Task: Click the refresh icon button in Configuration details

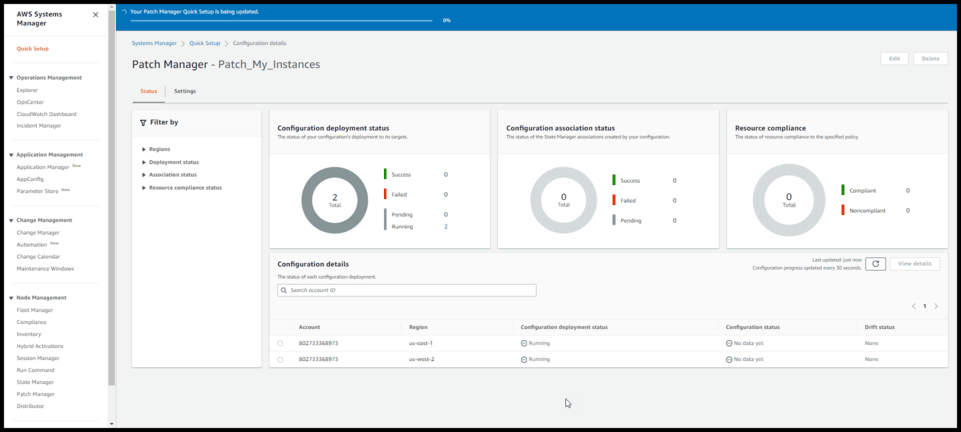Action: coord(875,263)
